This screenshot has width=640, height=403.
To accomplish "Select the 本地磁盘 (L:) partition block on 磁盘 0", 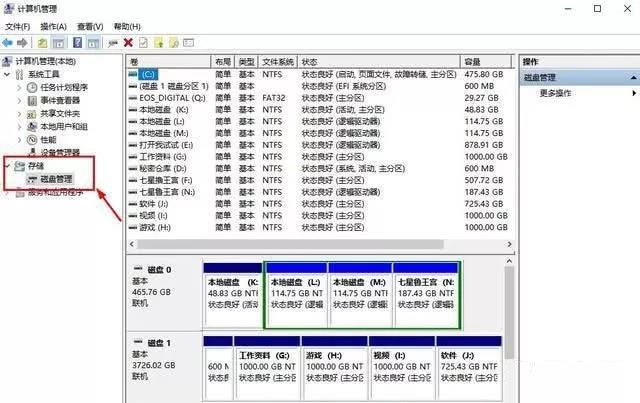I will click(x=297, y=295).
